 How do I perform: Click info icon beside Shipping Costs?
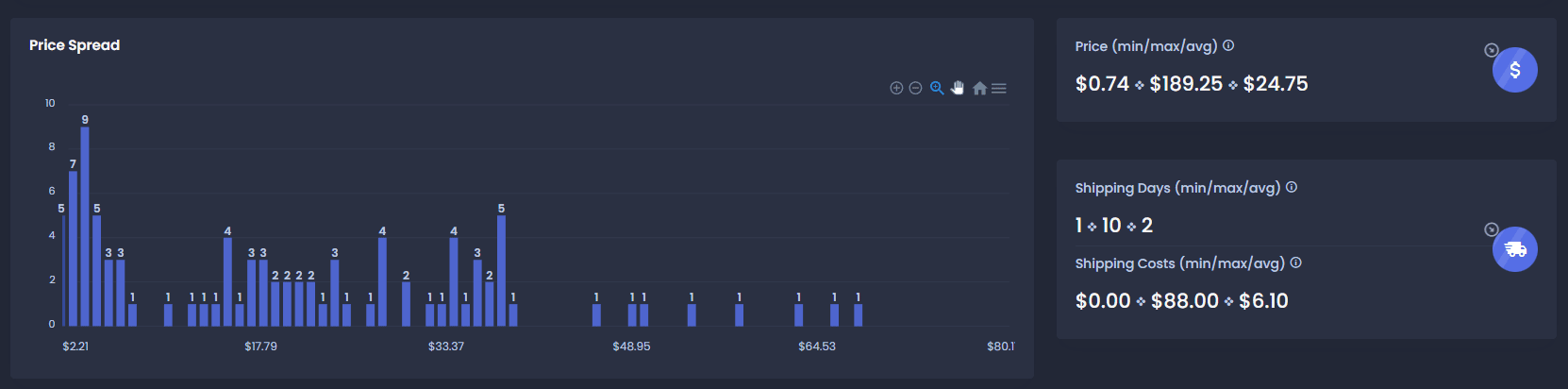coord(1296,262)
